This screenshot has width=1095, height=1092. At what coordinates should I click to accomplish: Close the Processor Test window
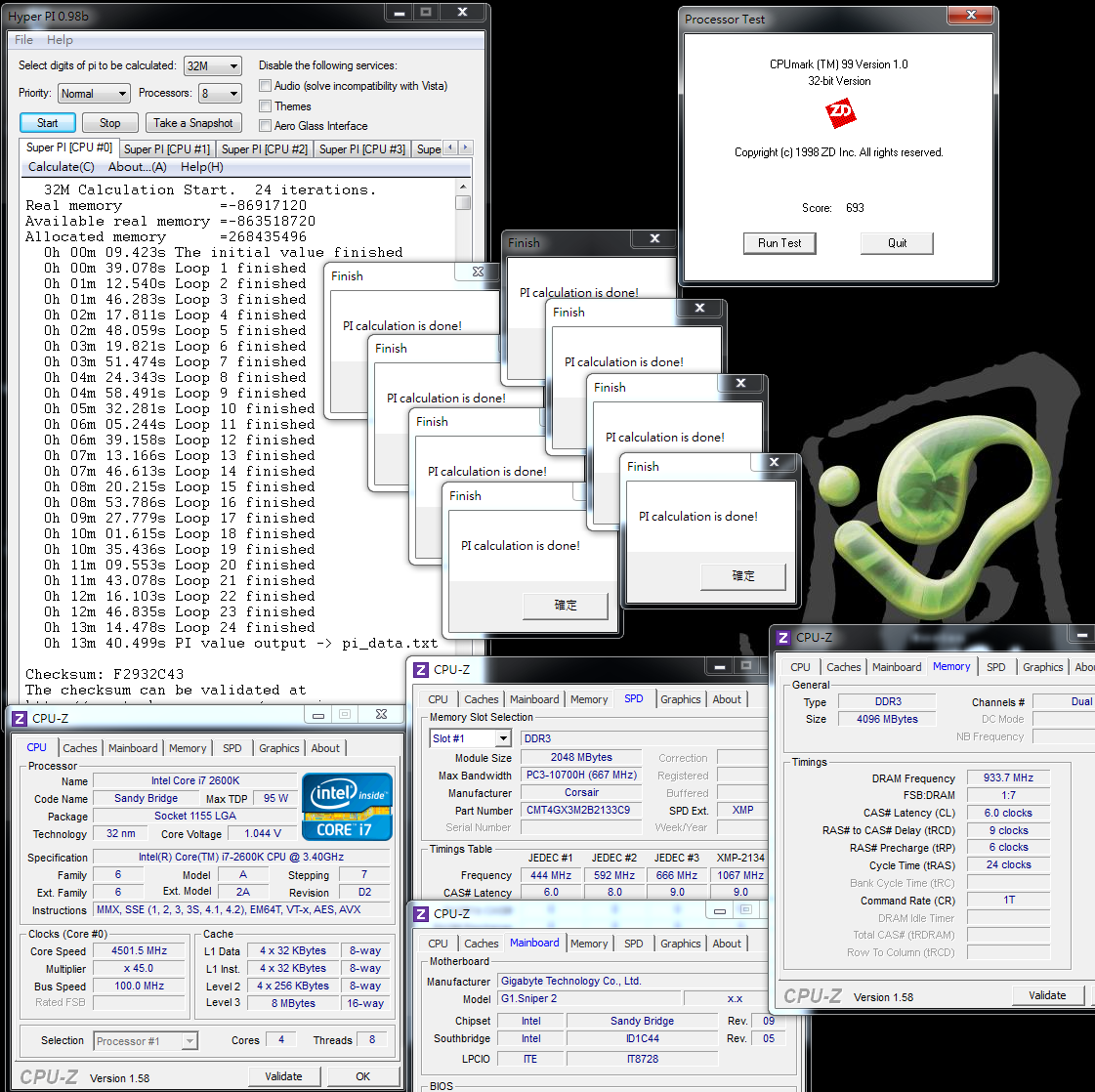[971, 15]
